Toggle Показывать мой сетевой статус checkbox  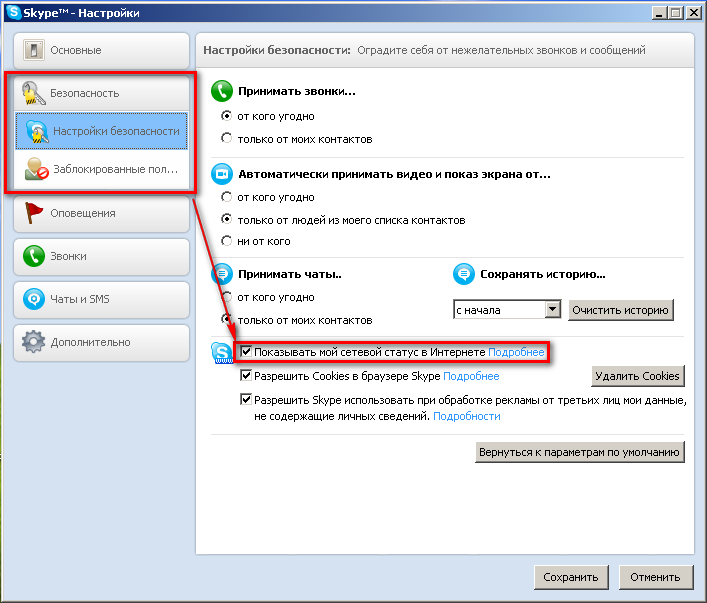(246, 351)
